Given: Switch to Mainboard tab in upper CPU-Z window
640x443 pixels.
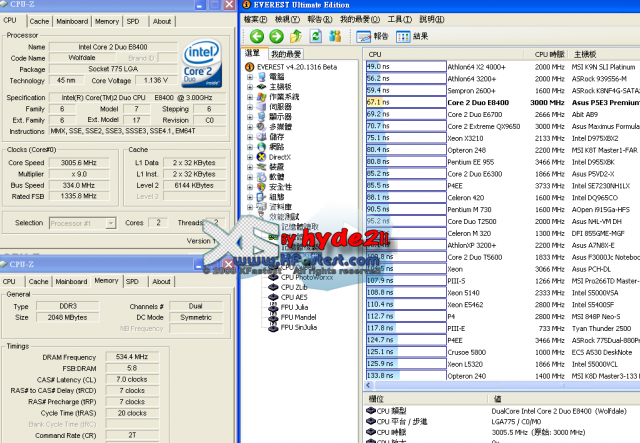Looking at the screenshot, I should coord(72,21).
